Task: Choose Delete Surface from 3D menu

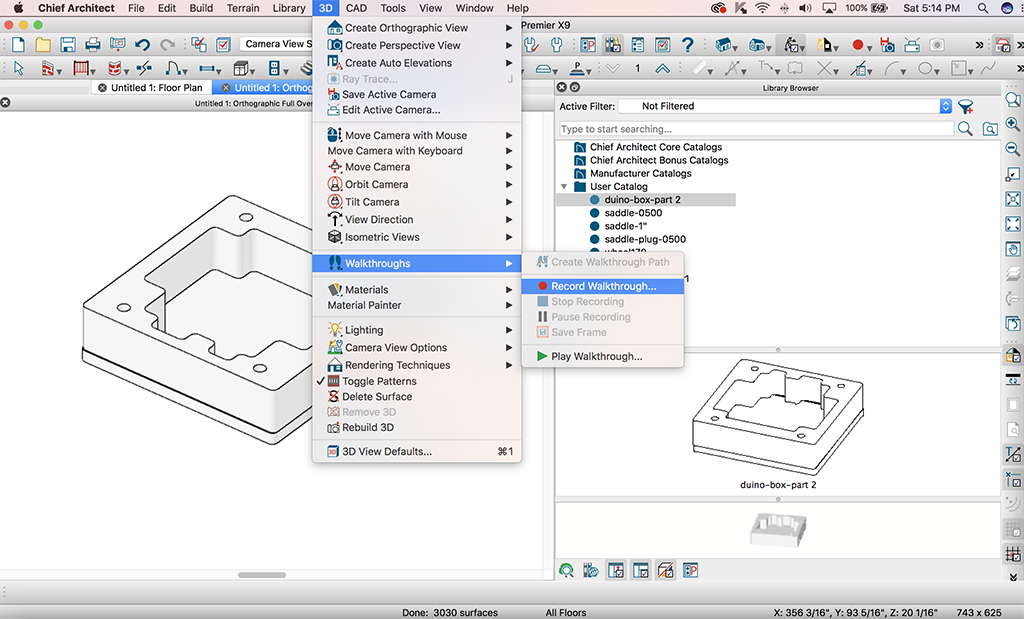Action: 417,396
